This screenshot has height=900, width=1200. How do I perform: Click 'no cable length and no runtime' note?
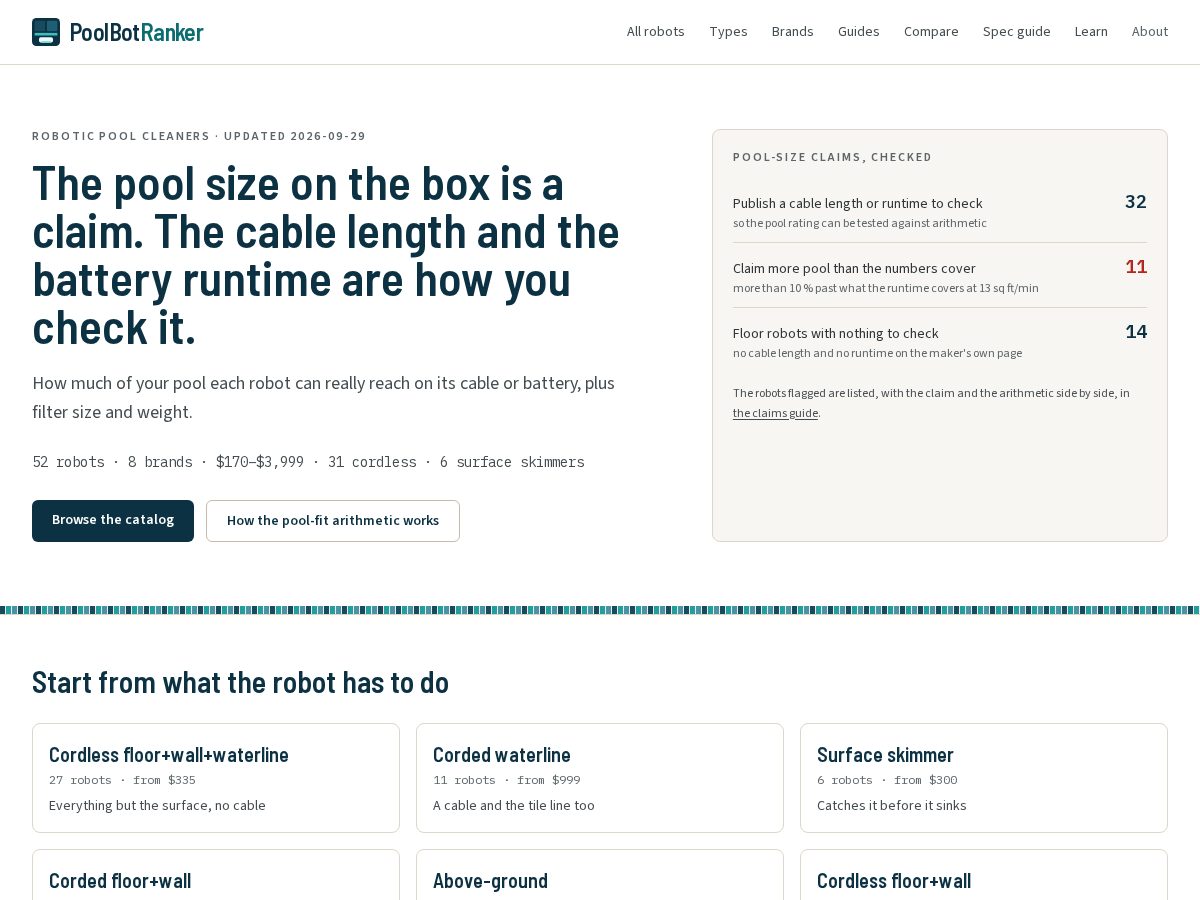pyautogui.click(x=877, y=353)
